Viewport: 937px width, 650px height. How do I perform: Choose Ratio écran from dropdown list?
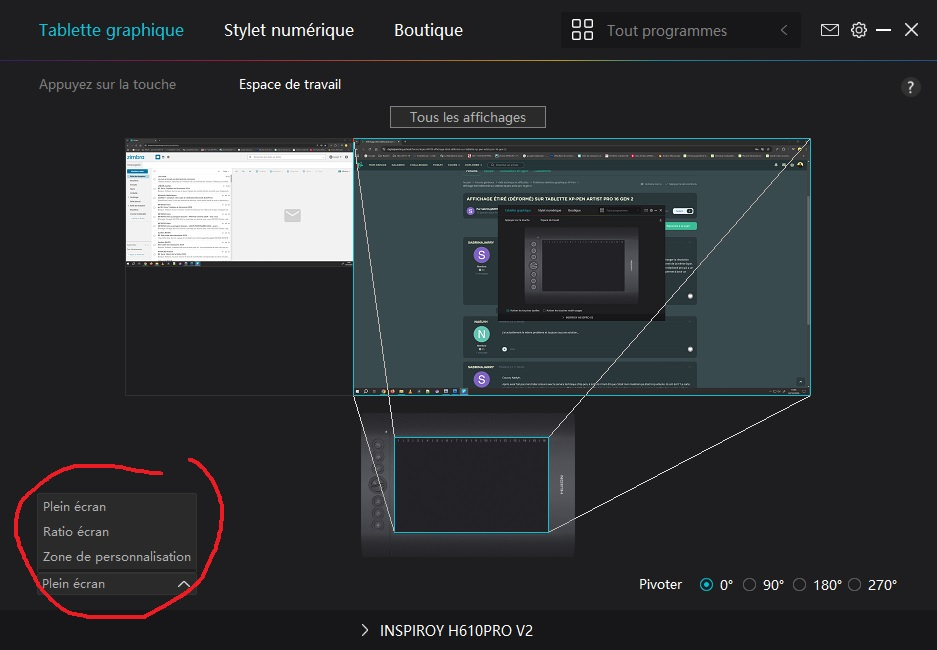pyautogui.click(x=76, y=532)
